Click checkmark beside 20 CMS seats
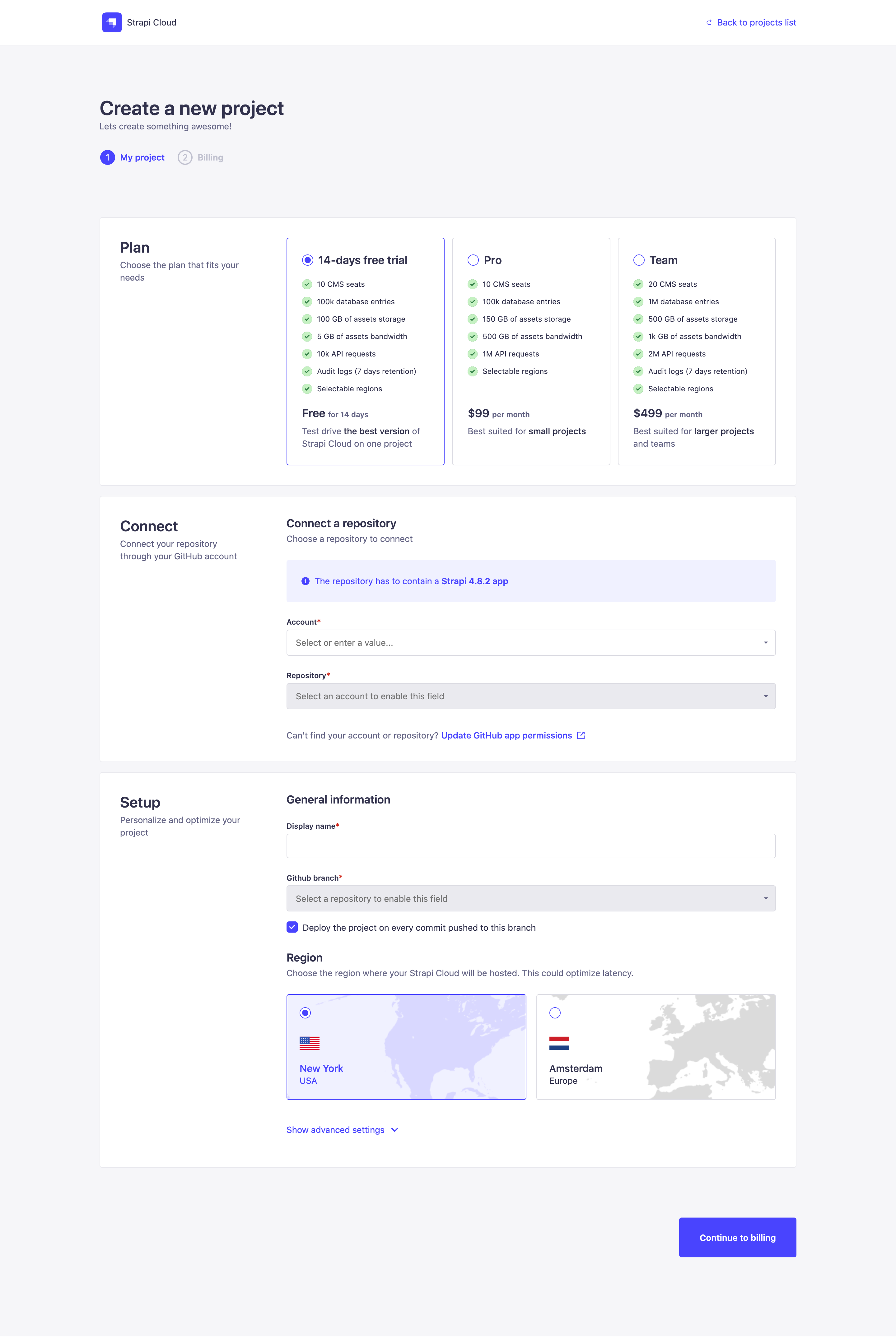Screen dimensions: 896x1337 (638, 284)
